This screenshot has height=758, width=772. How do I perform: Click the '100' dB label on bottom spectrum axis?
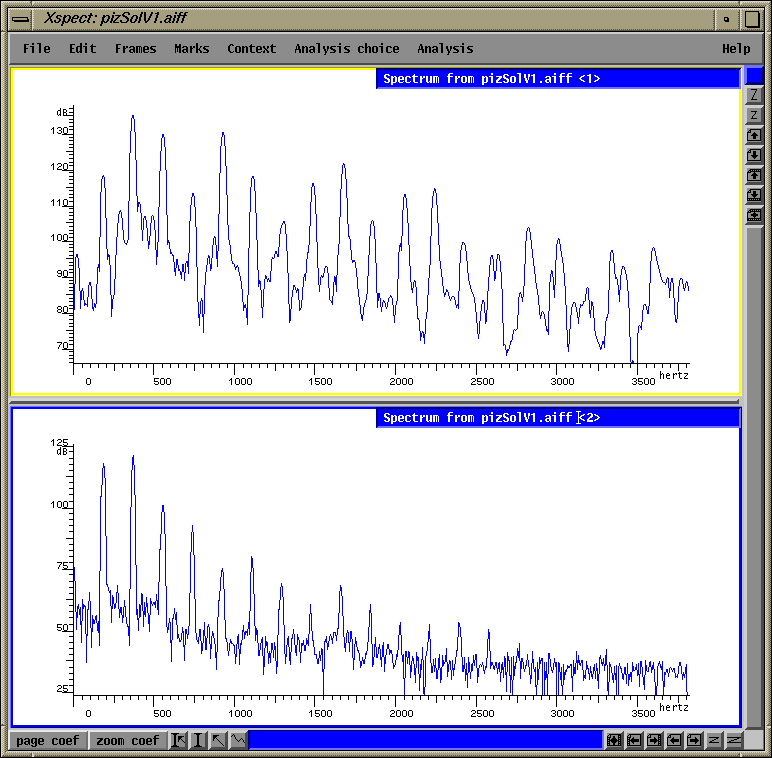click(x=59, y=505)
